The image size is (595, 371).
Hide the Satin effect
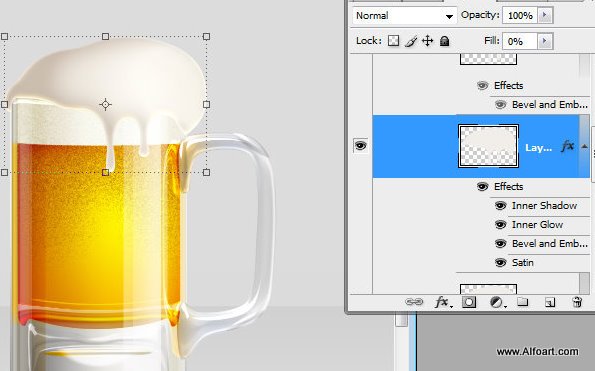(501, 262)
